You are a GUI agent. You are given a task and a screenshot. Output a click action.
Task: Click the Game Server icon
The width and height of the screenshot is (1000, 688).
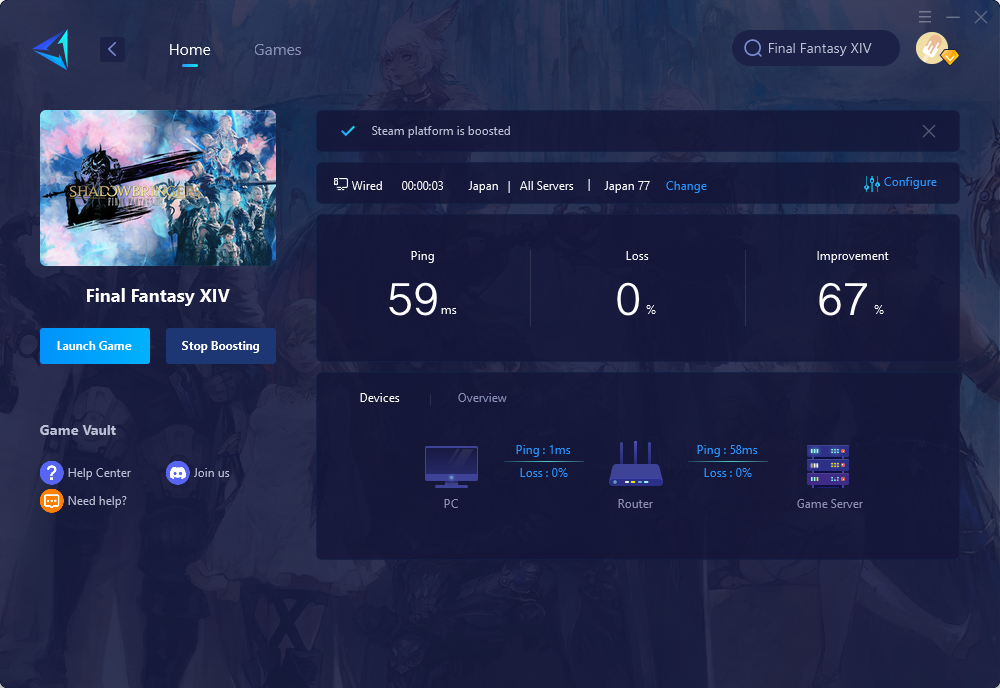click(828, 466)
